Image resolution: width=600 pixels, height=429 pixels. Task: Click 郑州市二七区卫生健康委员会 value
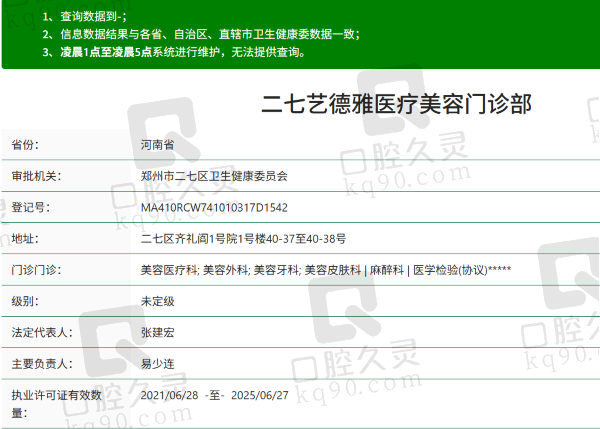pyautogui.click(x=214, y=176)
